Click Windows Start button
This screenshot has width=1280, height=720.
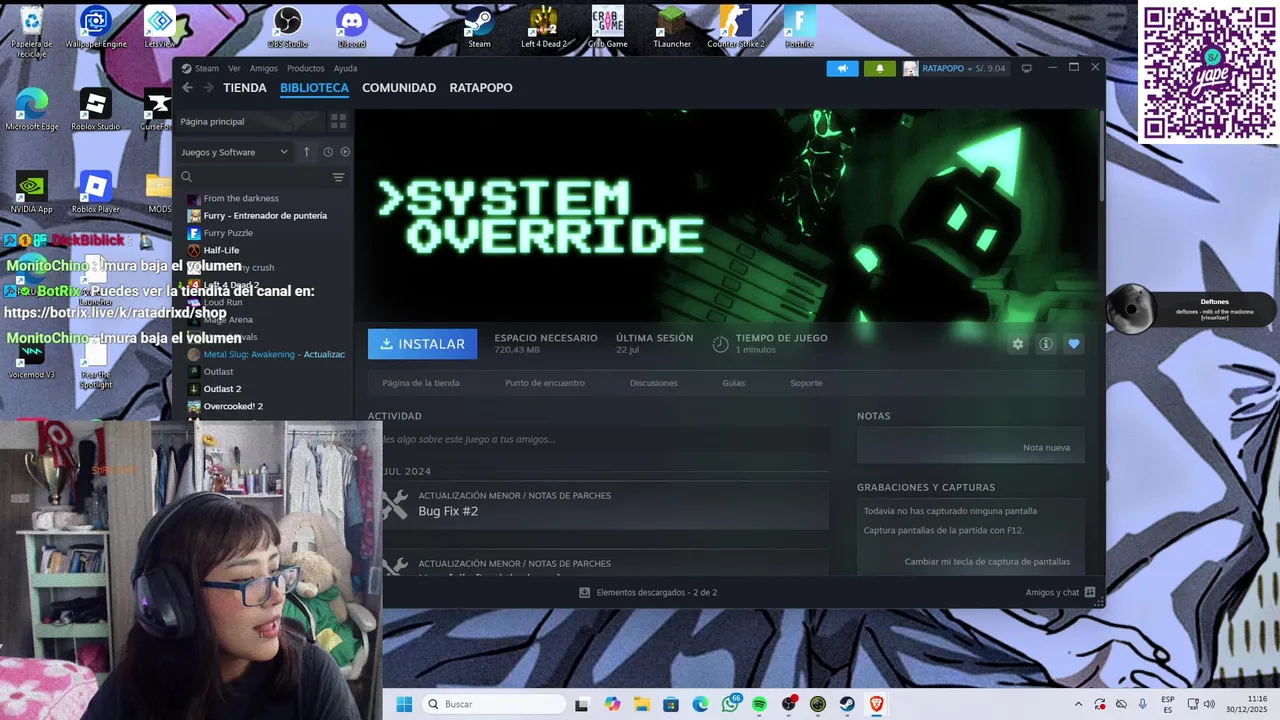(404, 704)
